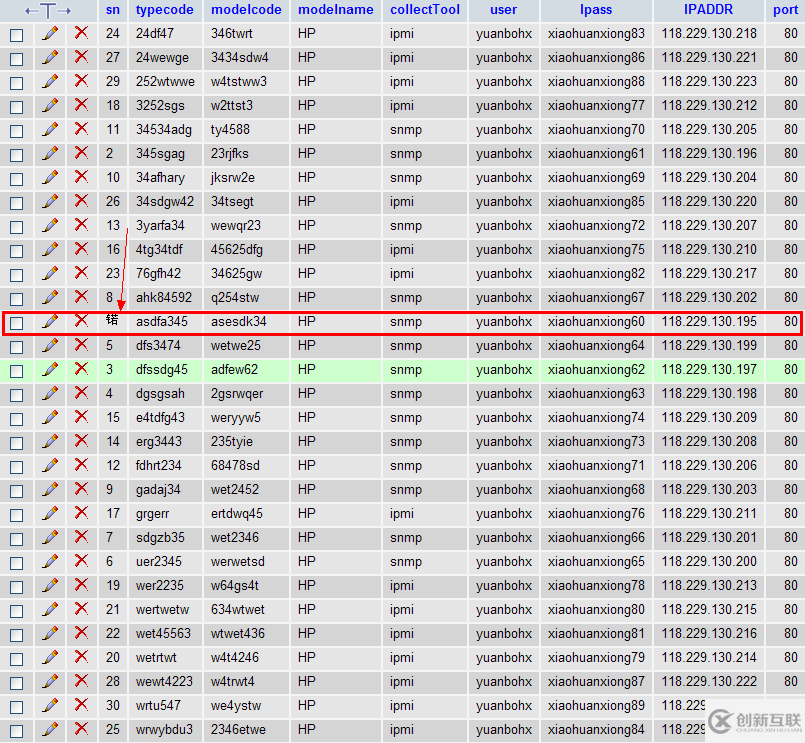Select cell xiaohuanxiong60 in Ipass column
The width and height of the screenshot is (805, 743).
(596, 321)
